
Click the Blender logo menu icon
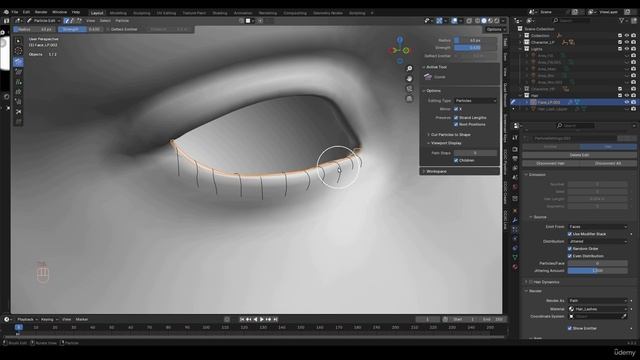pos(6,12)
